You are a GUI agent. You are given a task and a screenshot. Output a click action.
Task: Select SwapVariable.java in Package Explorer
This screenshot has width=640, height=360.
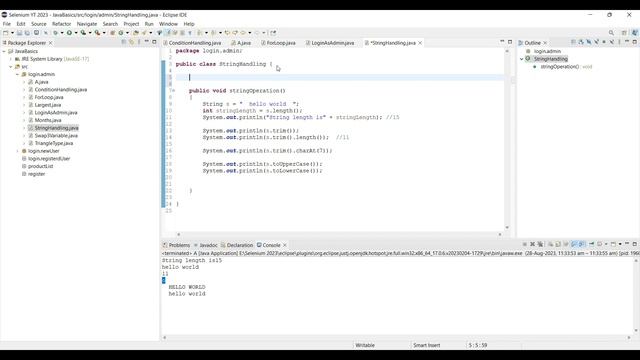(x=56, y=136)
